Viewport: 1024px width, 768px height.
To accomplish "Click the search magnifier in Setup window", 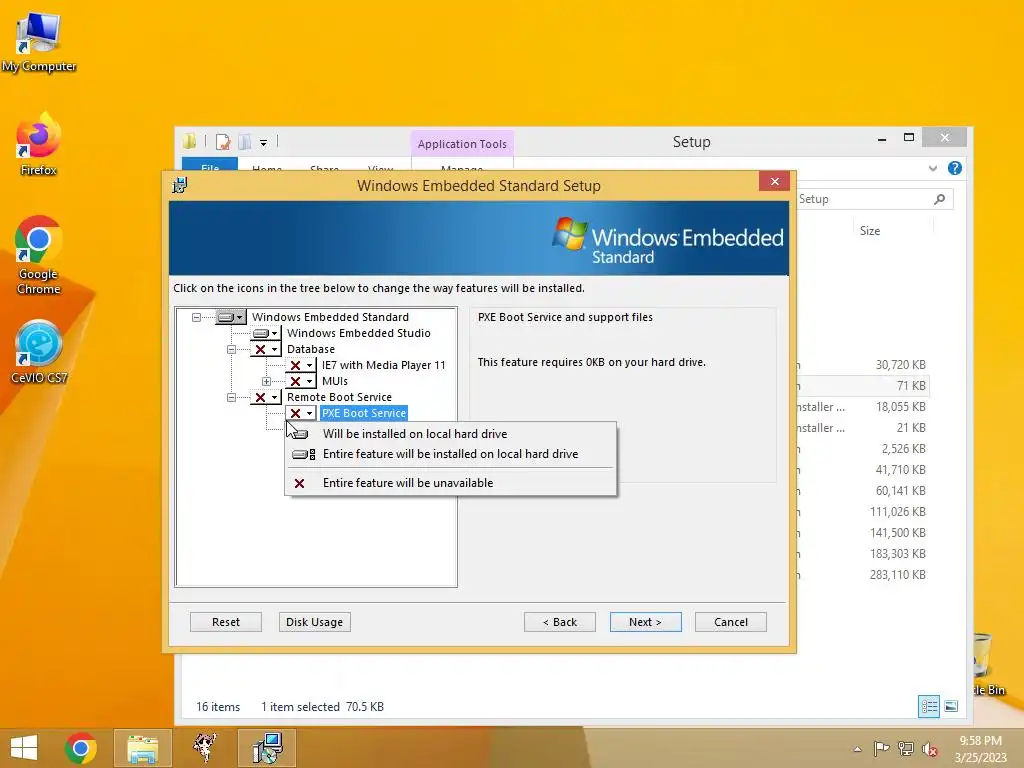I will 940,199.
